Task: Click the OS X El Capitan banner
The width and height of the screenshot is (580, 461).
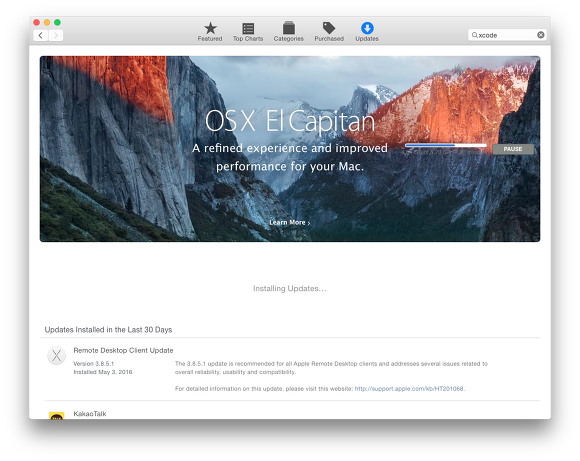Action: (290, 149)
